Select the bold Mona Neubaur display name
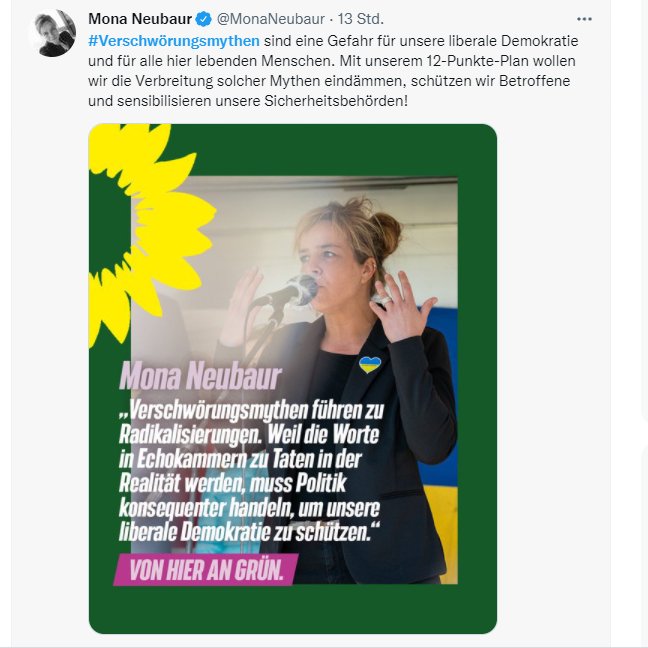This screenshot has height=648, width=648. [140, 19]
